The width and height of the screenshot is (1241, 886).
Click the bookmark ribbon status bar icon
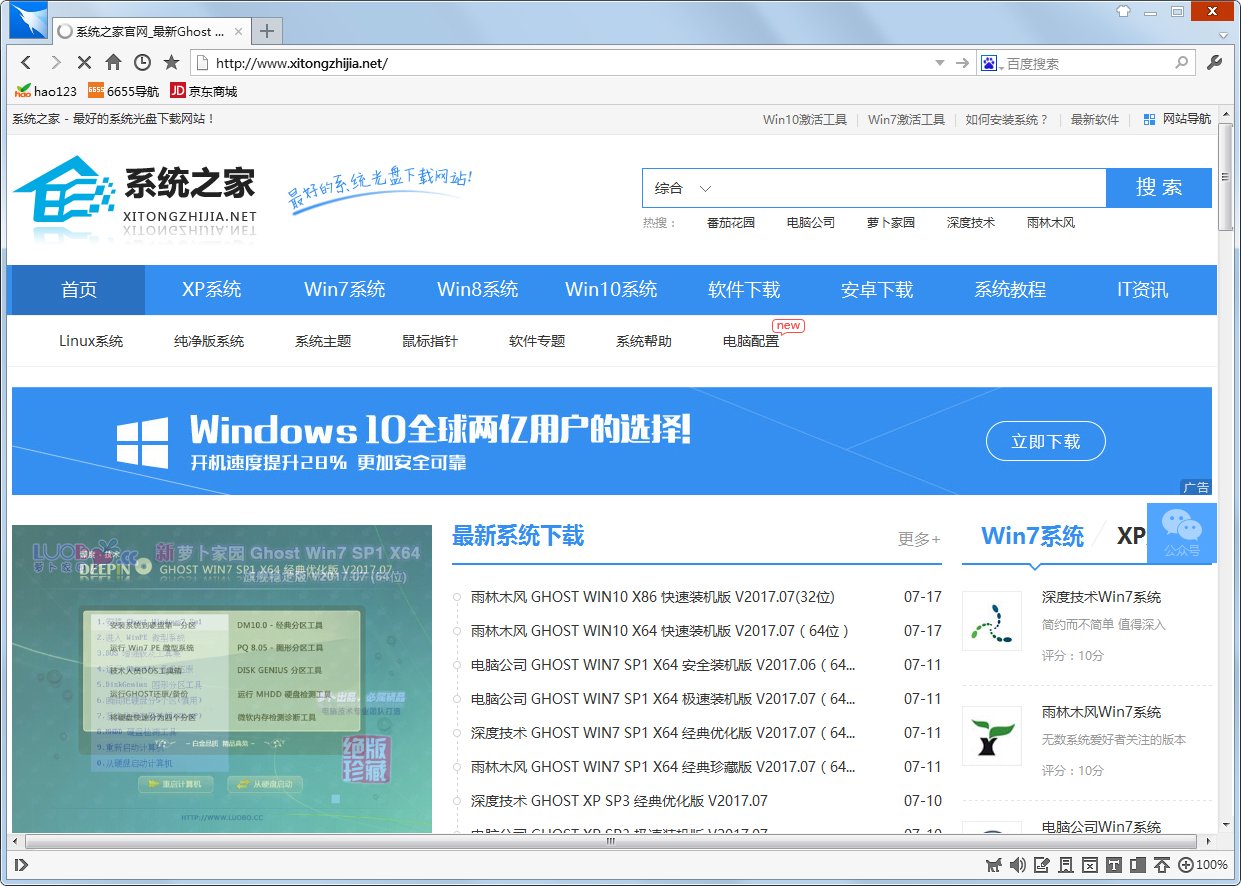pyautogui.click(x=1066, y=865)
